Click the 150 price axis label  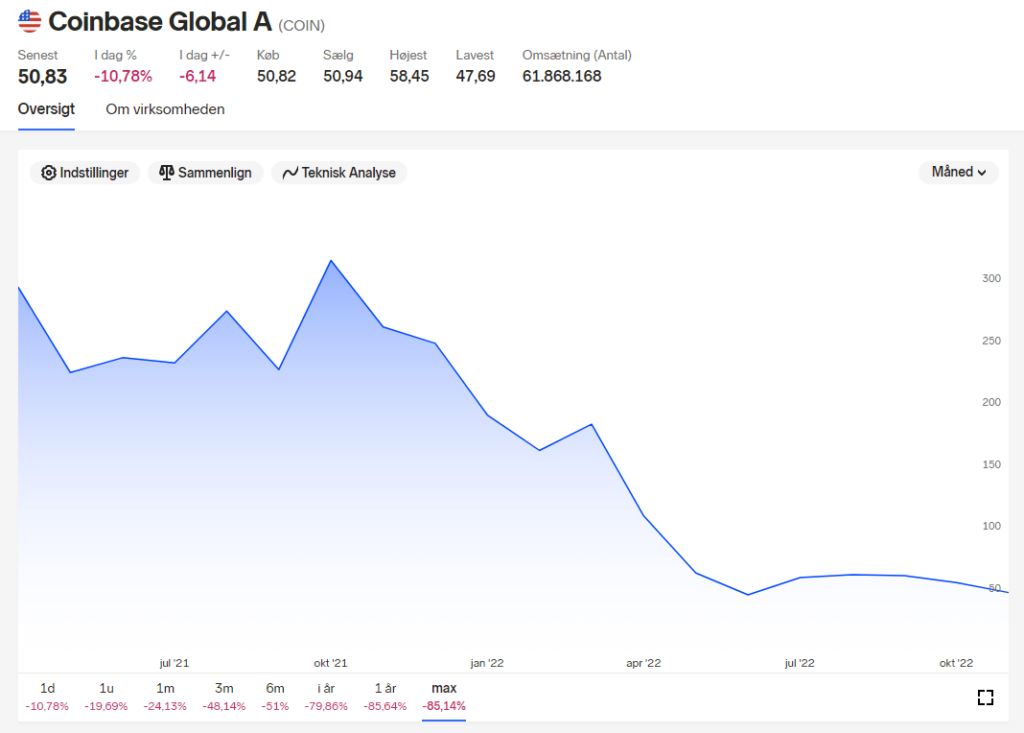(991, 464)
